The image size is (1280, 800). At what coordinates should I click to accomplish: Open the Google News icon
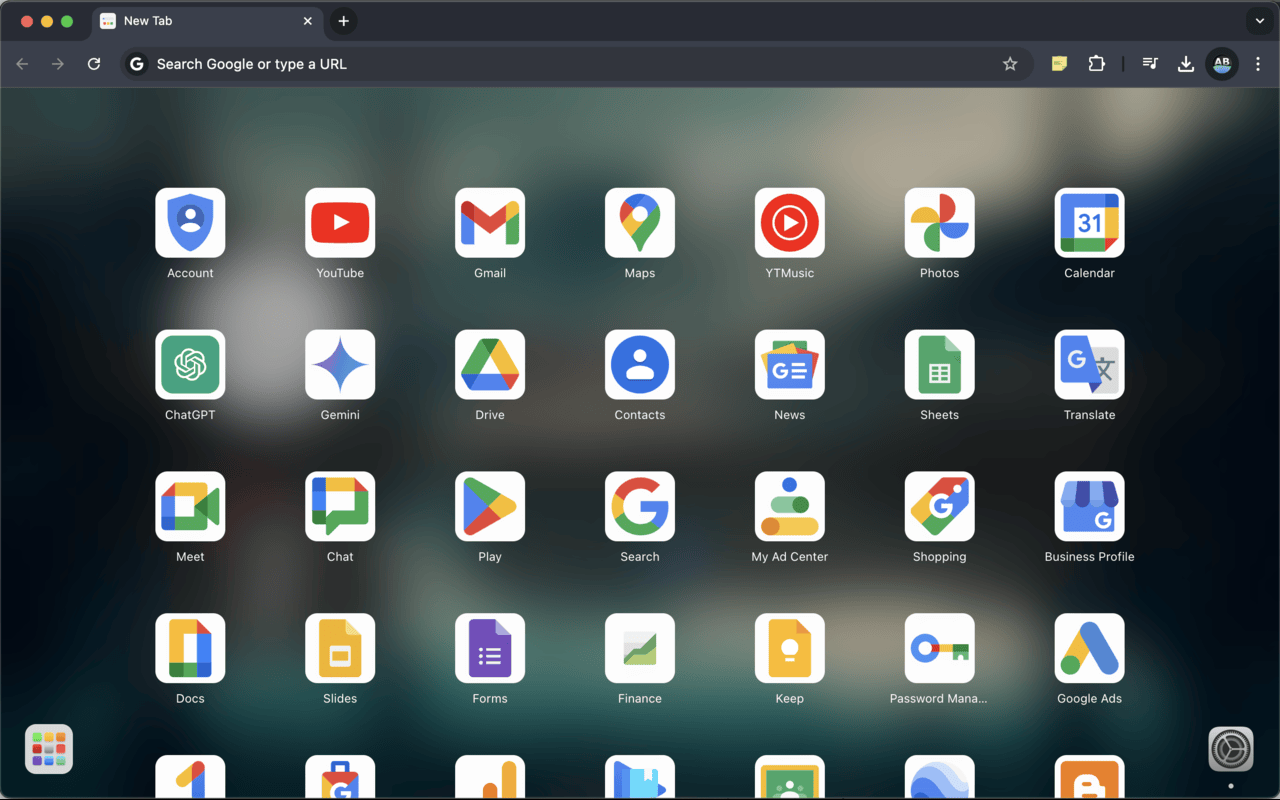click(790, 365)
